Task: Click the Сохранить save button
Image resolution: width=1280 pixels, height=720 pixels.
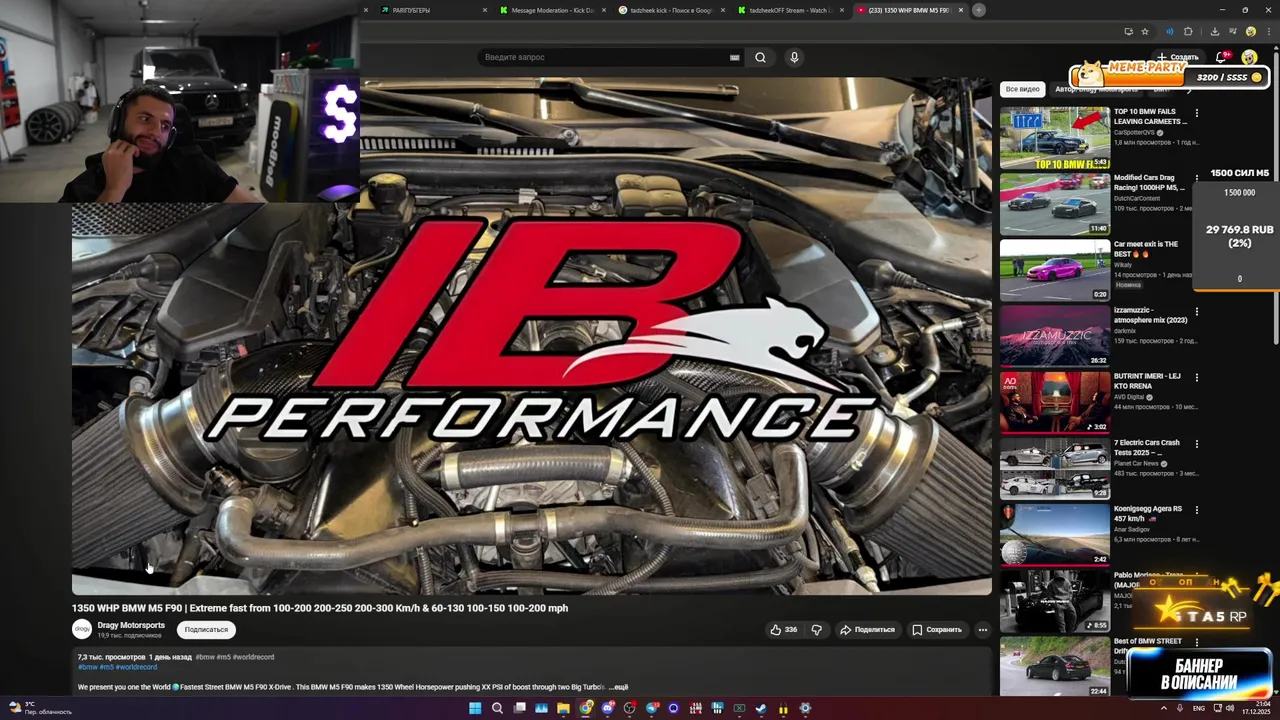Action: pos(937,630)
